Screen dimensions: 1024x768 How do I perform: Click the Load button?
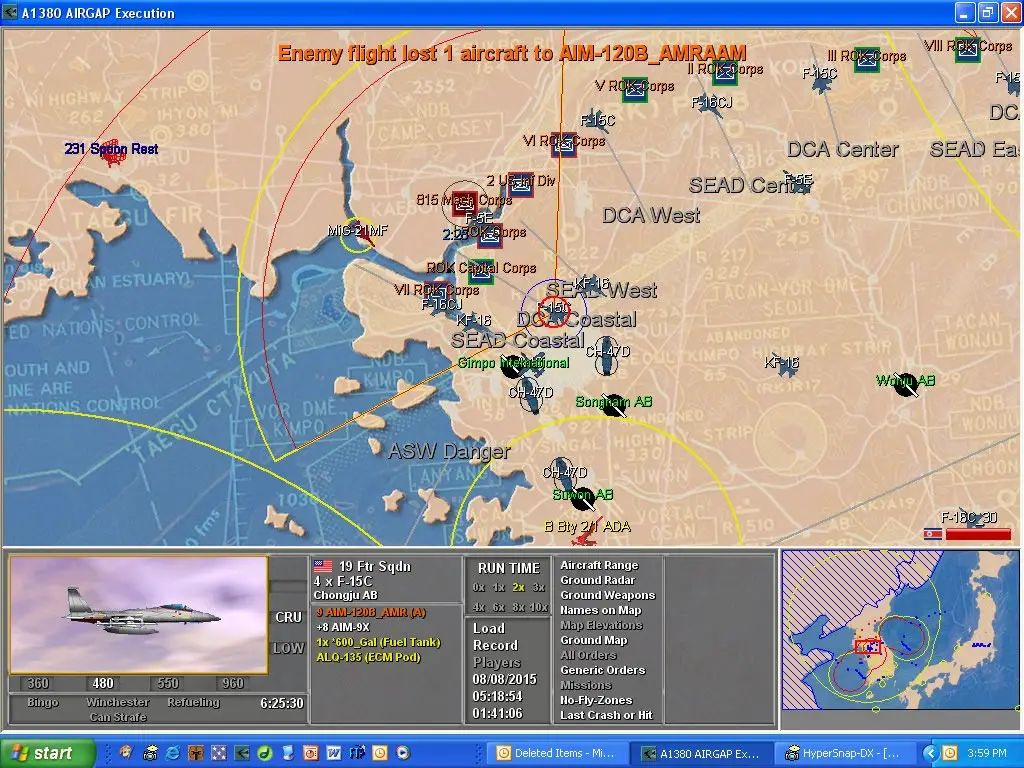pyautogui.click(x=489, y=628)
